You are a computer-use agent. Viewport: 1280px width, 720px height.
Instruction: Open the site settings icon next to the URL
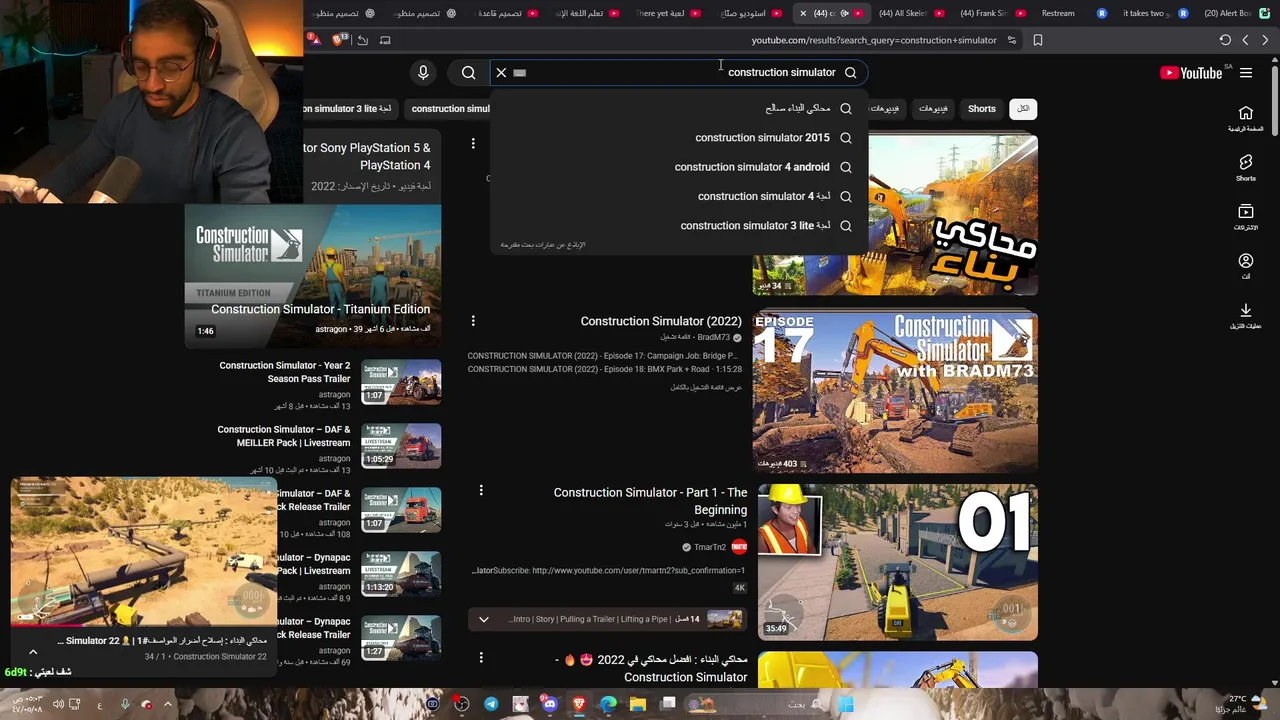(1012, 40)
